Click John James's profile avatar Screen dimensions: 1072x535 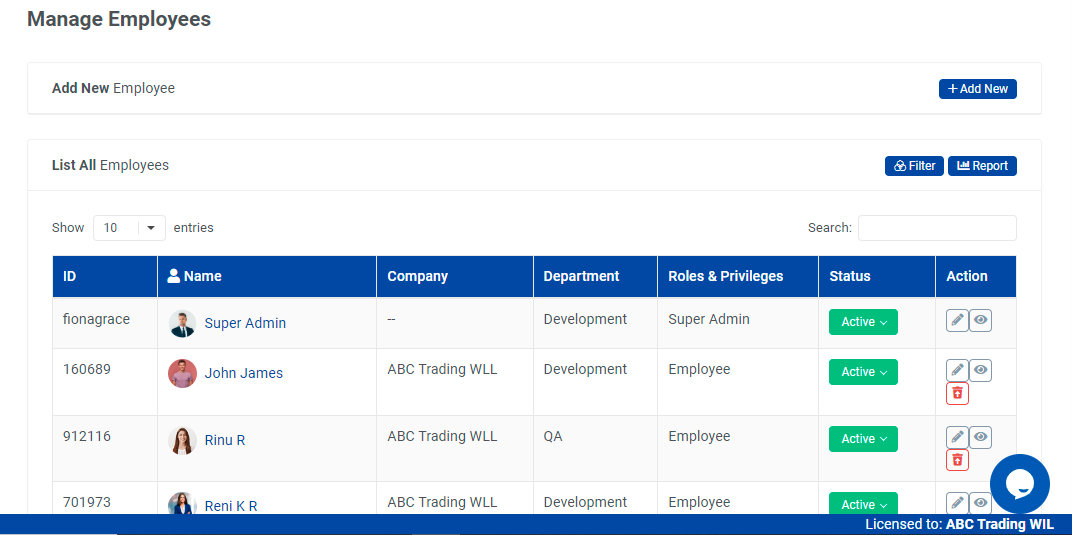click(182, 373)
